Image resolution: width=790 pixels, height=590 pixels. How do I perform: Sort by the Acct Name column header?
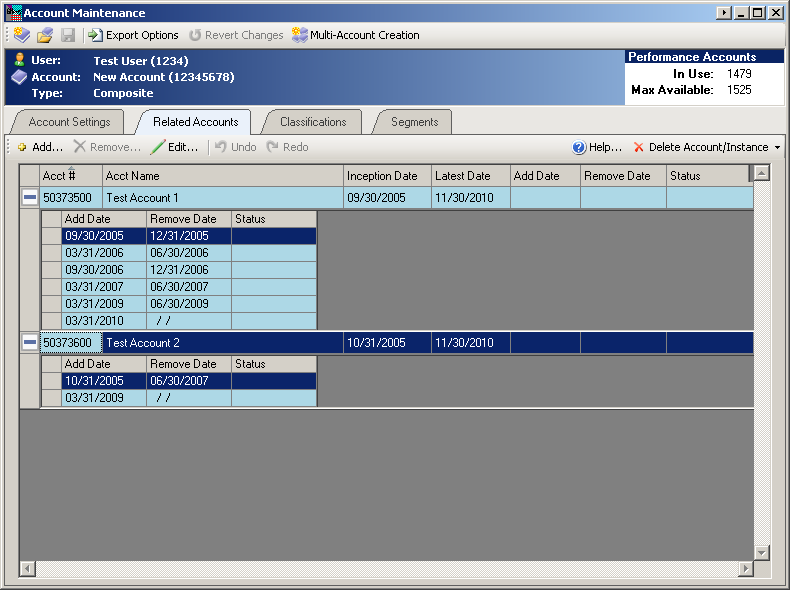(222, 176)
